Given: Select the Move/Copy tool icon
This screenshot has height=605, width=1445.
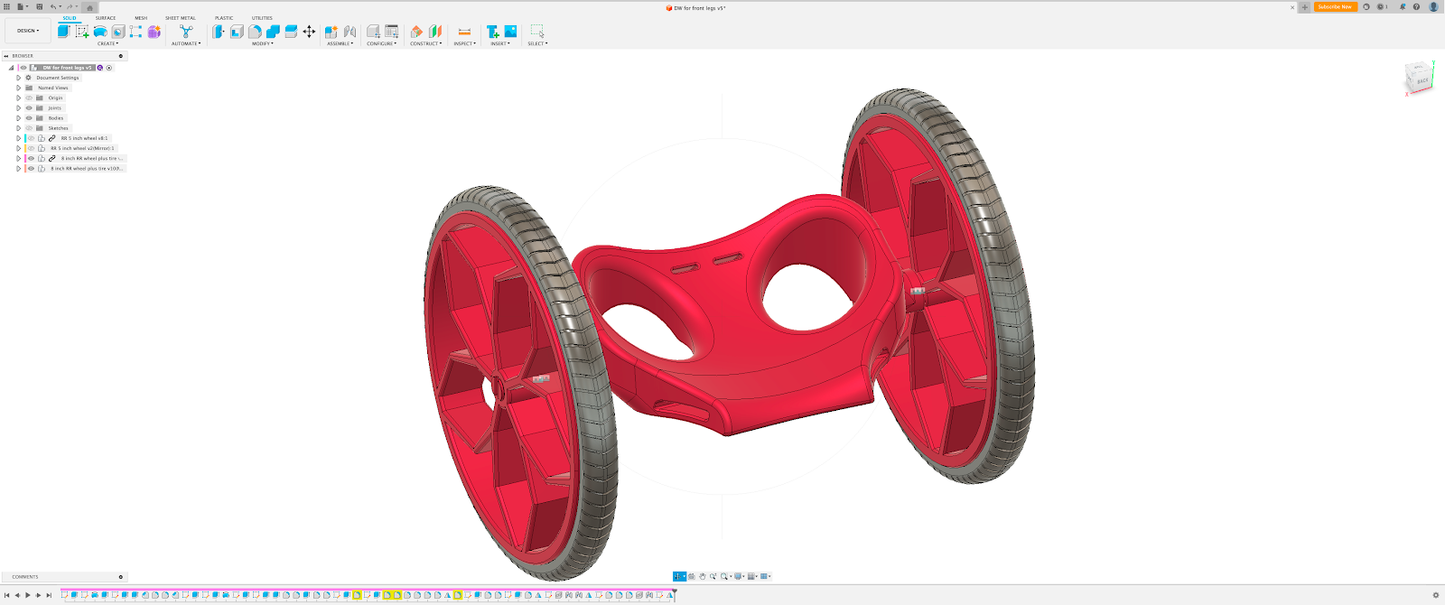Looking at the screenshot, I should click(309, 32).
